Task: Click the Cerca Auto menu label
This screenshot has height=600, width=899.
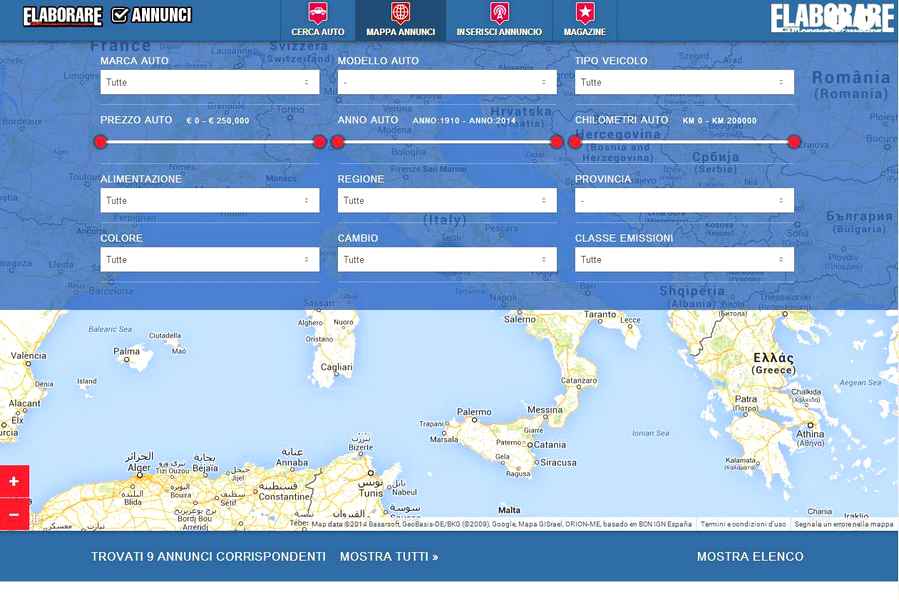Action: pos(318,32)
